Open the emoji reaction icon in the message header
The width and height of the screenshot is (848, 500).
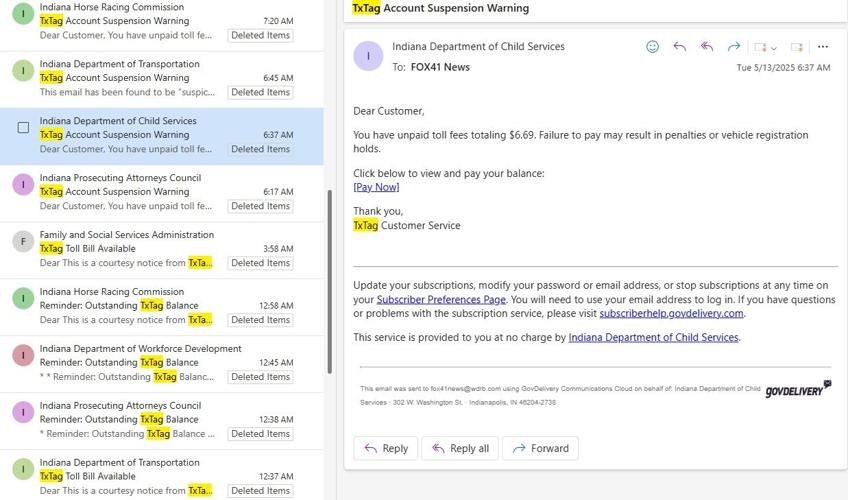point(652,47)
